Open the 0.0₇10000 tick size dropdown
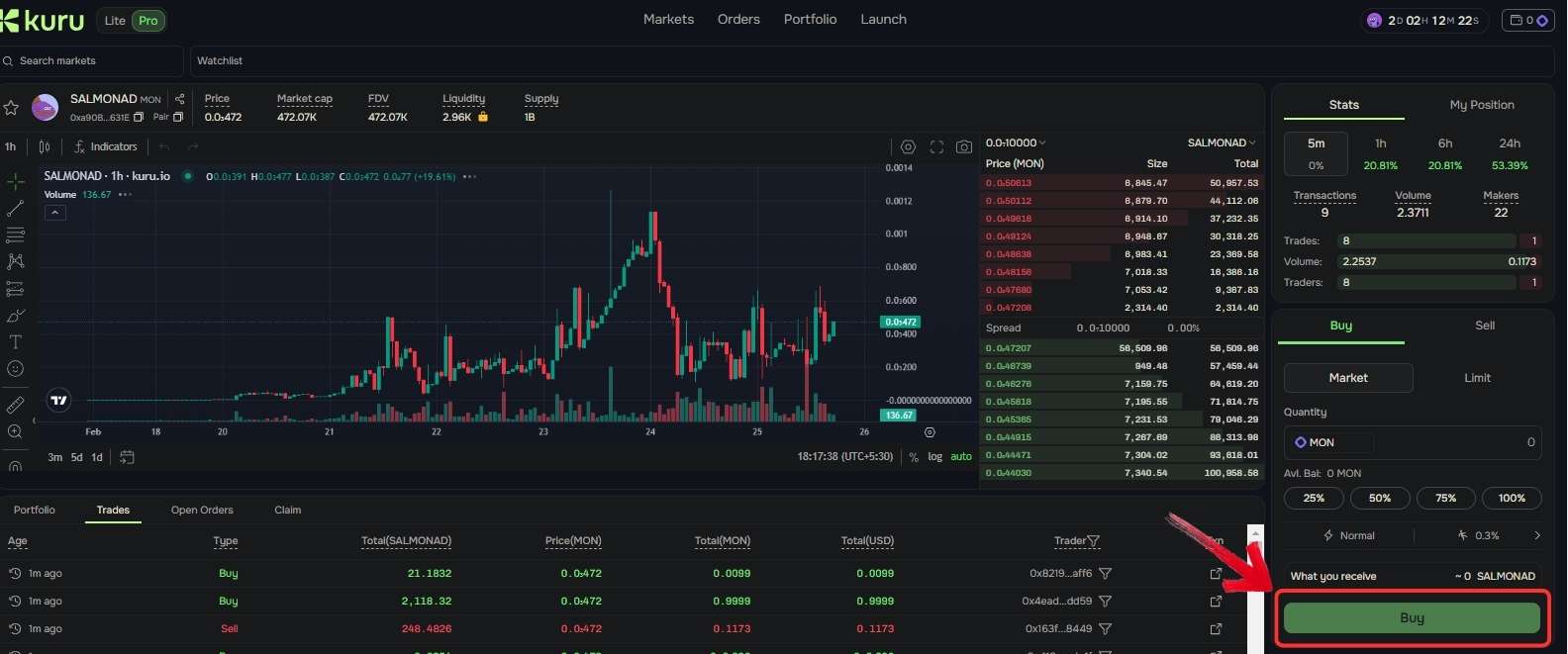 [x=1016, y=143]
